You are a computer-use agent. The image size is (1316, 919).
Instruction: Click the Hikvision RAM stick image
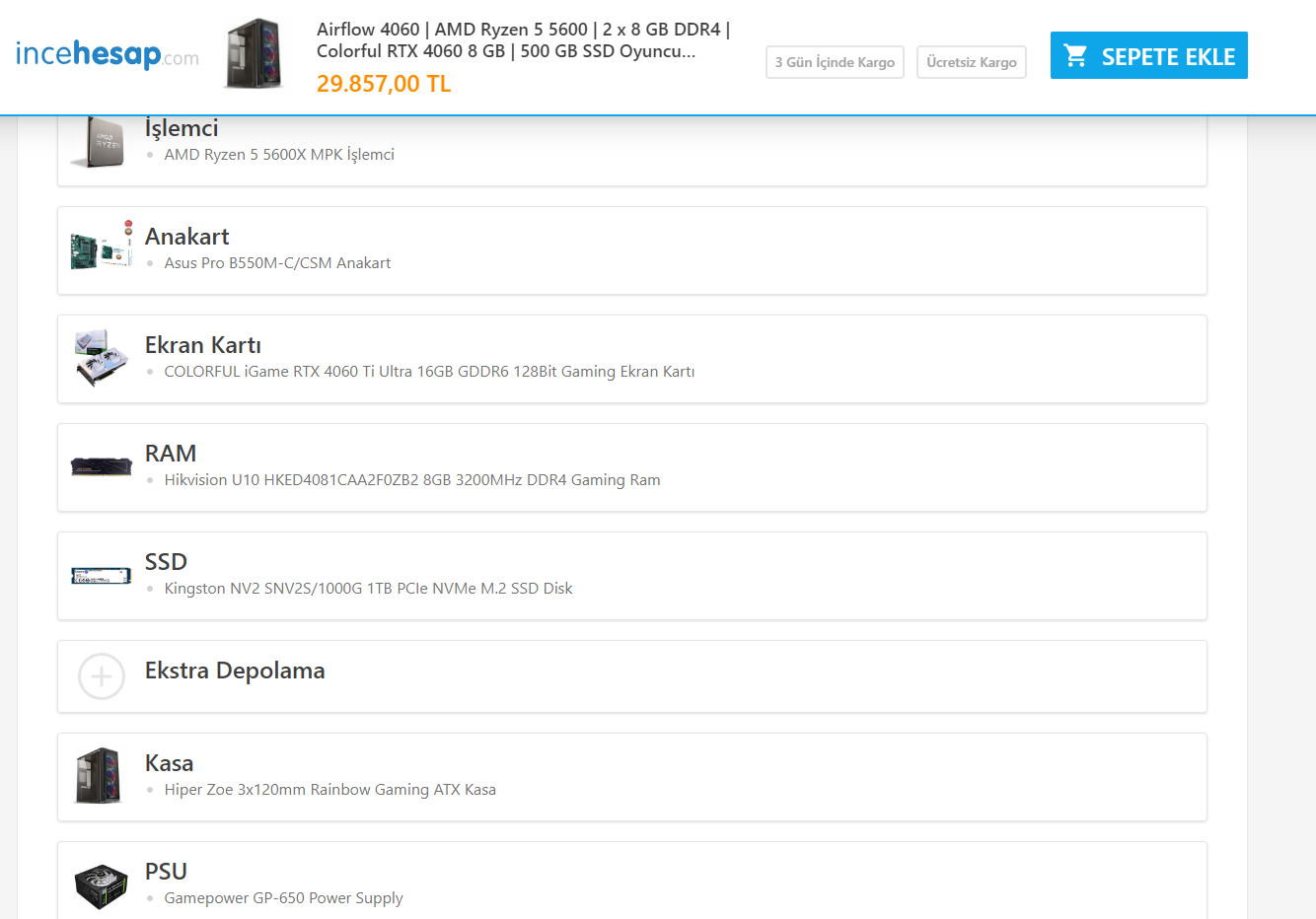(102, 466)
